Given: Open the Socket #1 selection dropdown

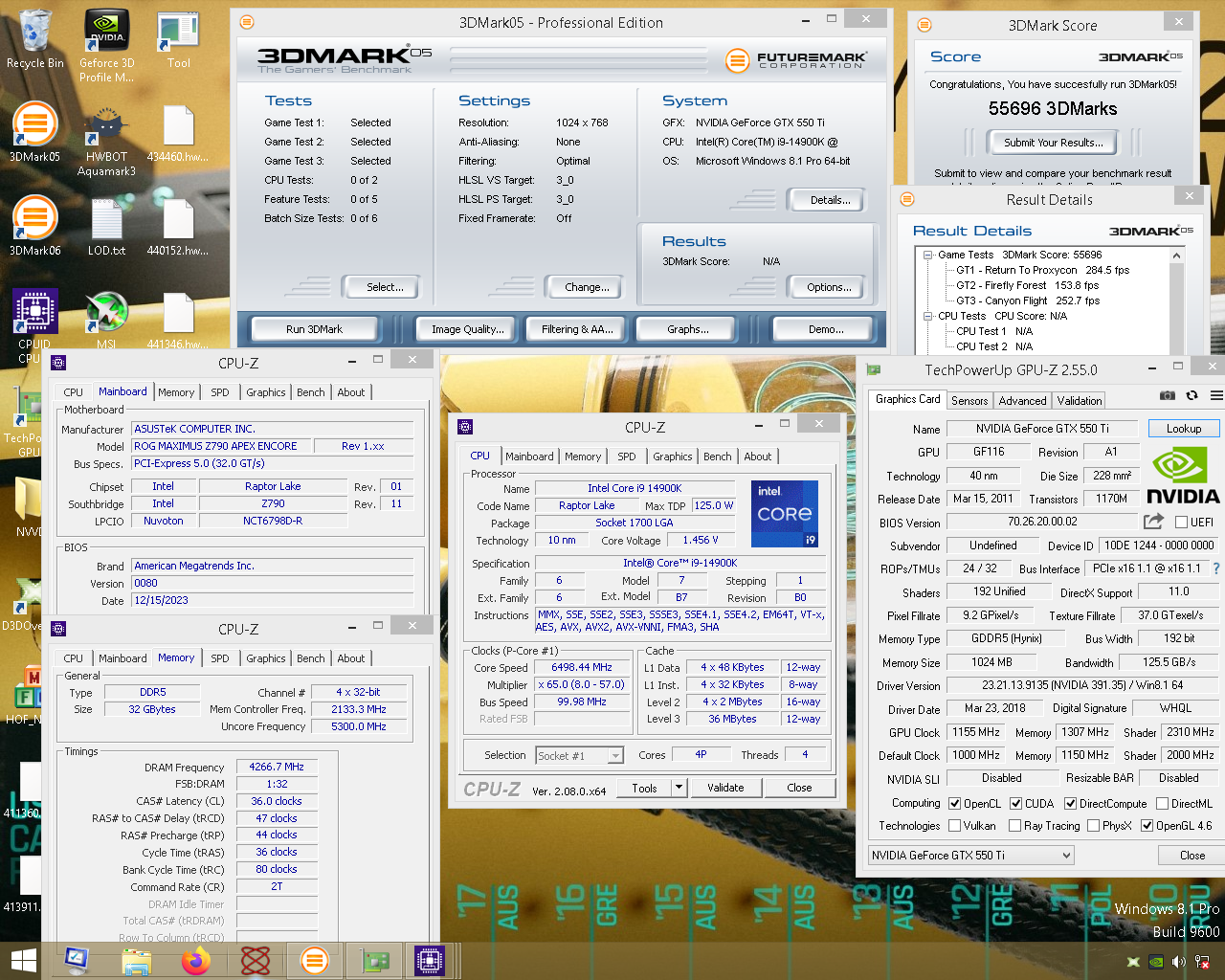Looking at the screenshot, I should point(580,756).
